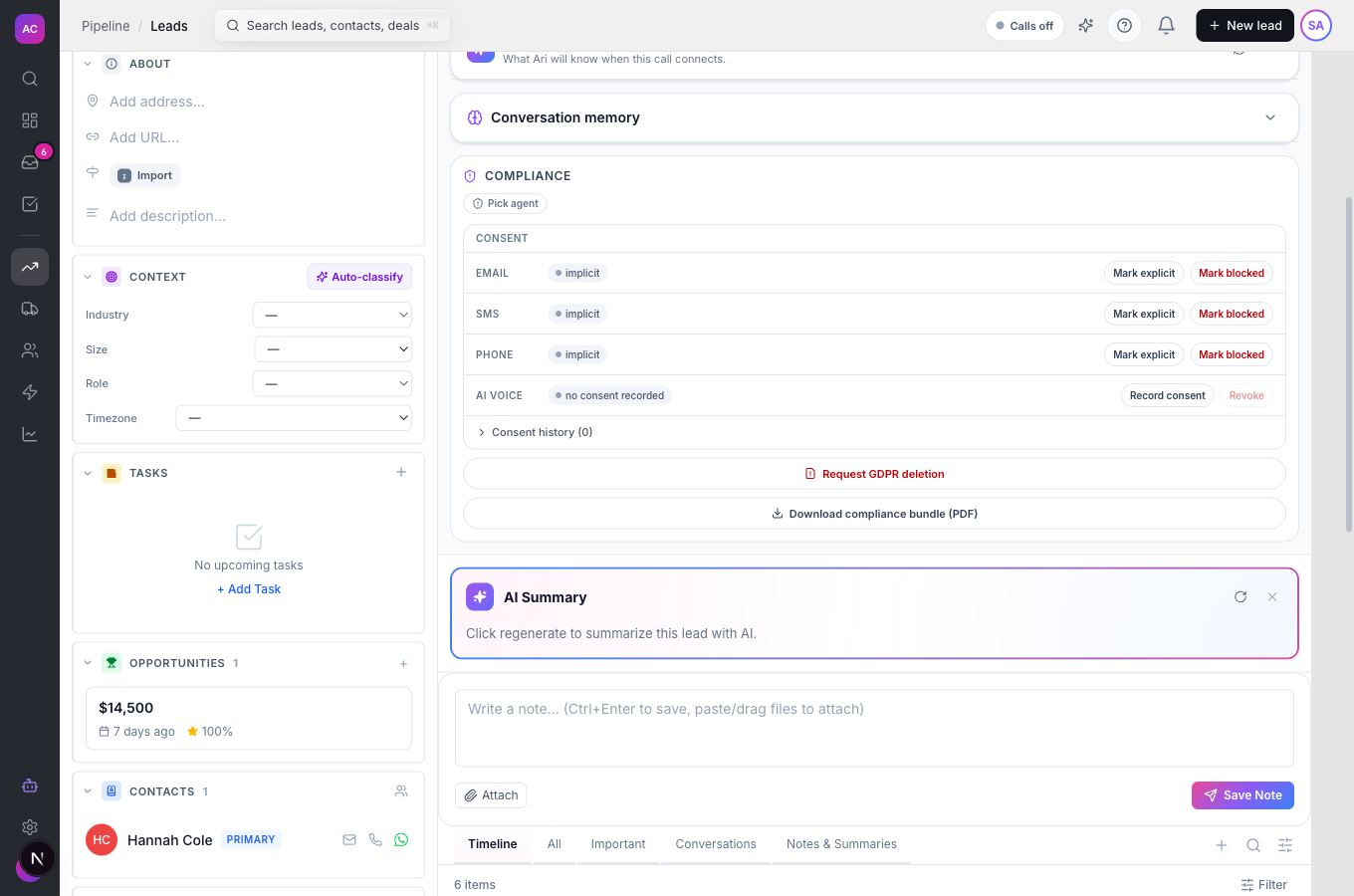Image resolution: width=1354 pixels, height=896 pixels.
Task: Add an opportunity with plus icon
Action: [x=403, y=664]
